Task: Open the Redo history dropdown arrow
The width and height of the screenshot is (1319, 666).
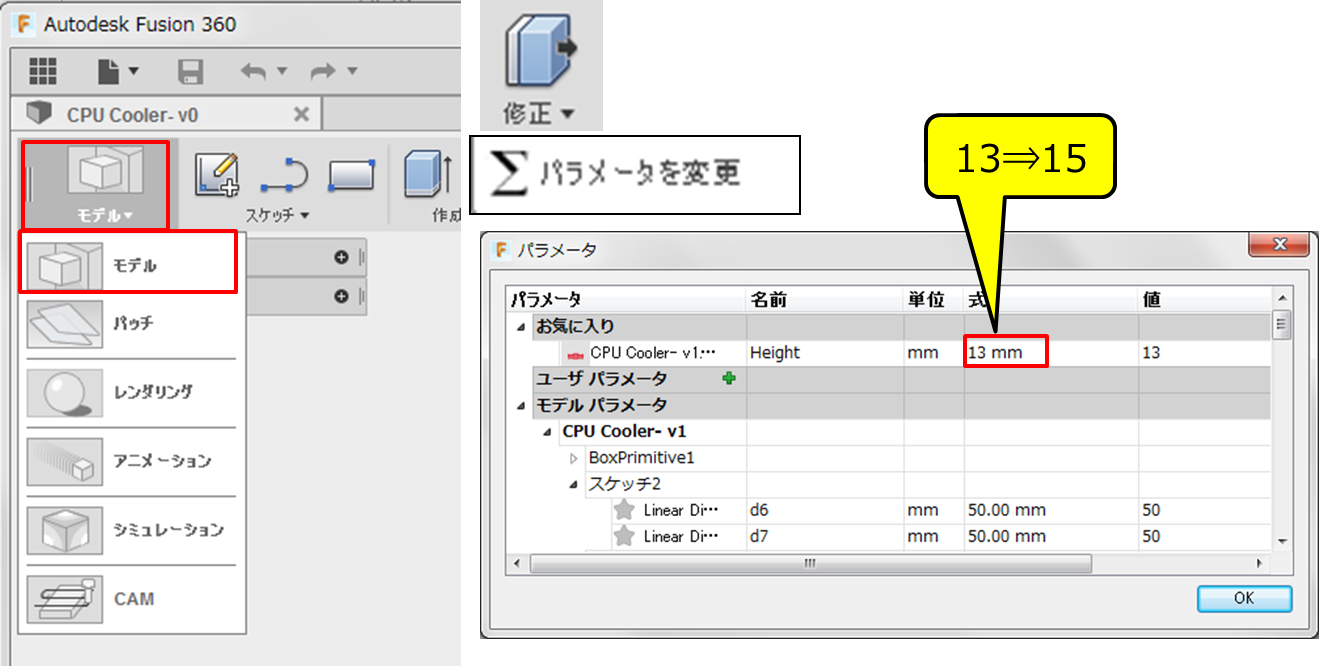Action: 351,72
